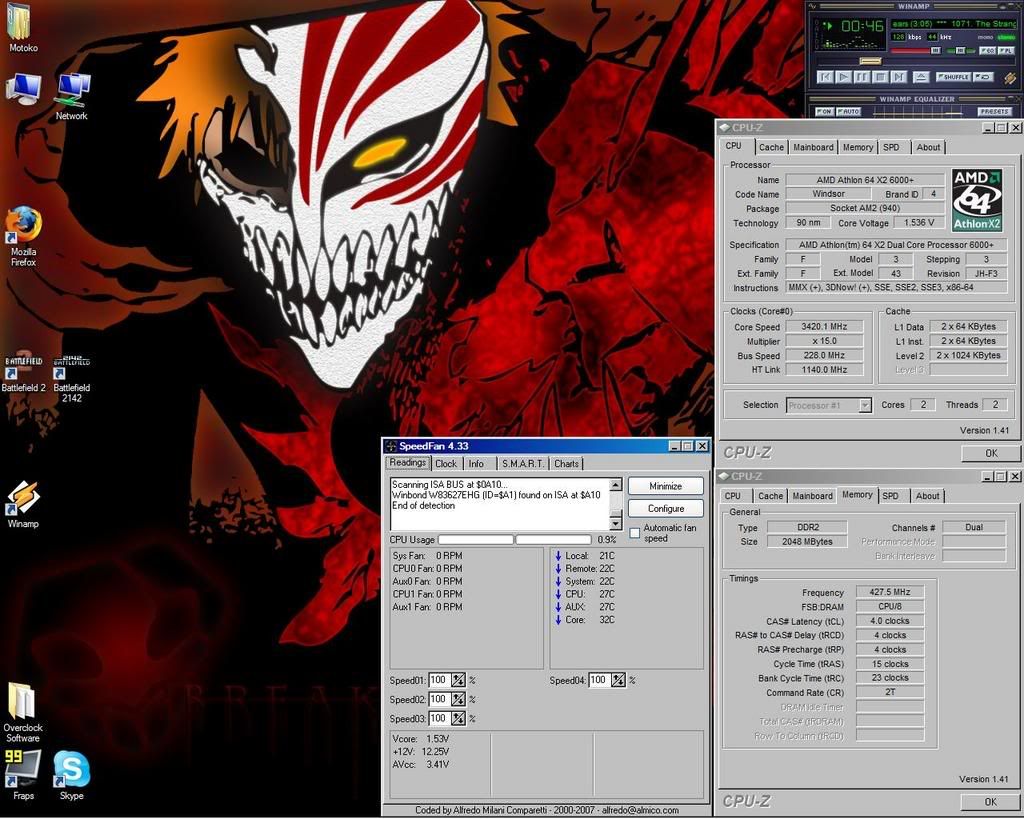Select the Winamp desktop shortcut

click(x=23, y=504)
